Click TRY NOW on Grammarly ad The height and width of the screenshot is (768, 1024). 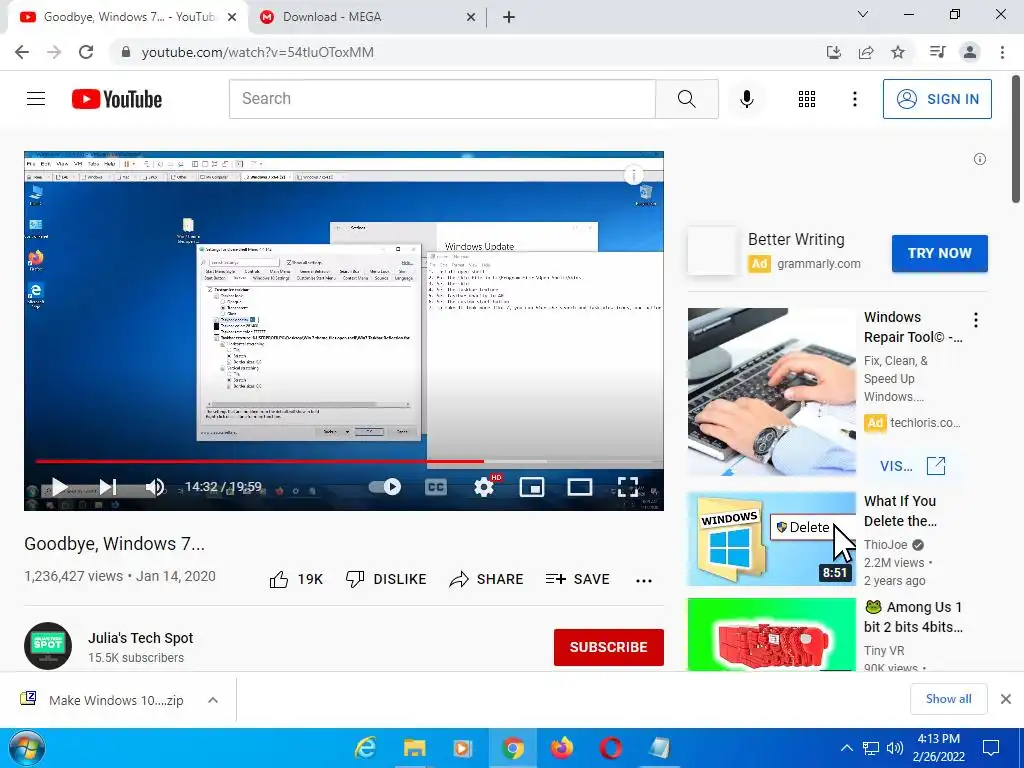[x=940, y=253]
